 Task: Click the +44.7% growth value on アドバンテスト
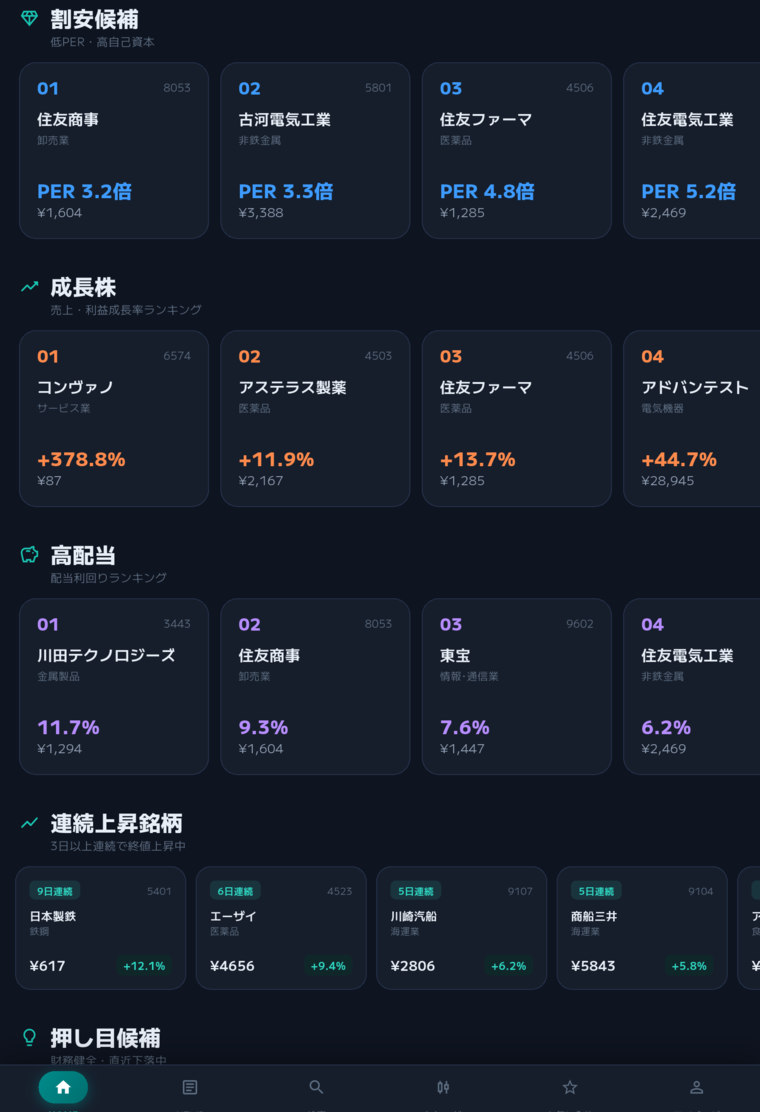coord(678,460)
